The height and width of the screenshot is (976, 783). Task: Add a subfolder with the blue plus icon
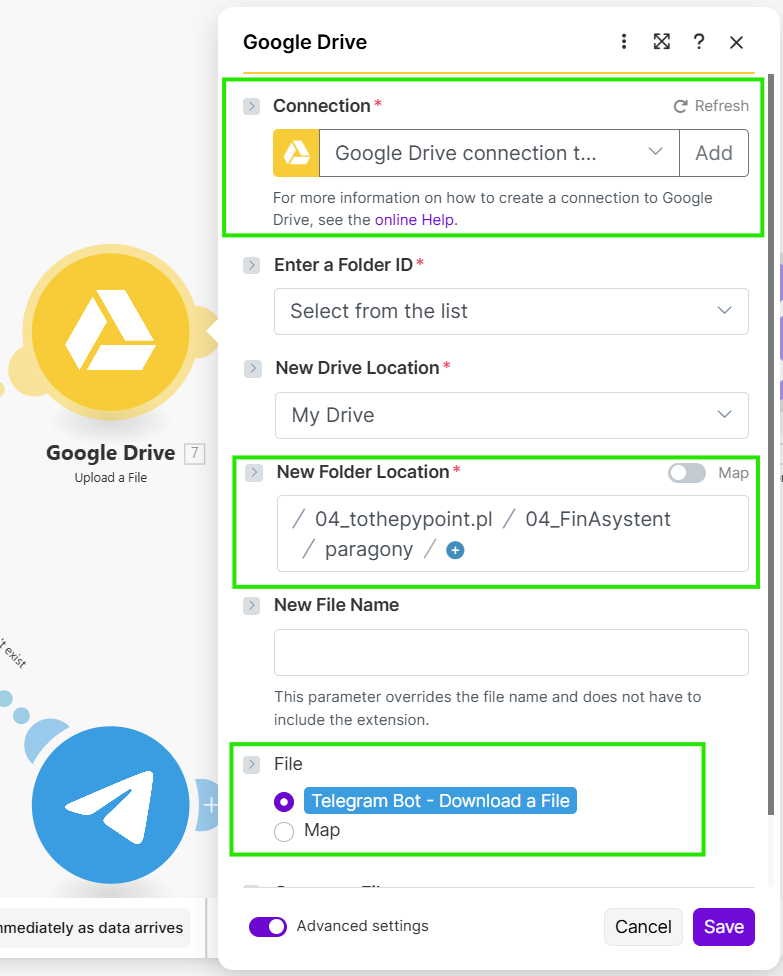[x=455, y=550]
